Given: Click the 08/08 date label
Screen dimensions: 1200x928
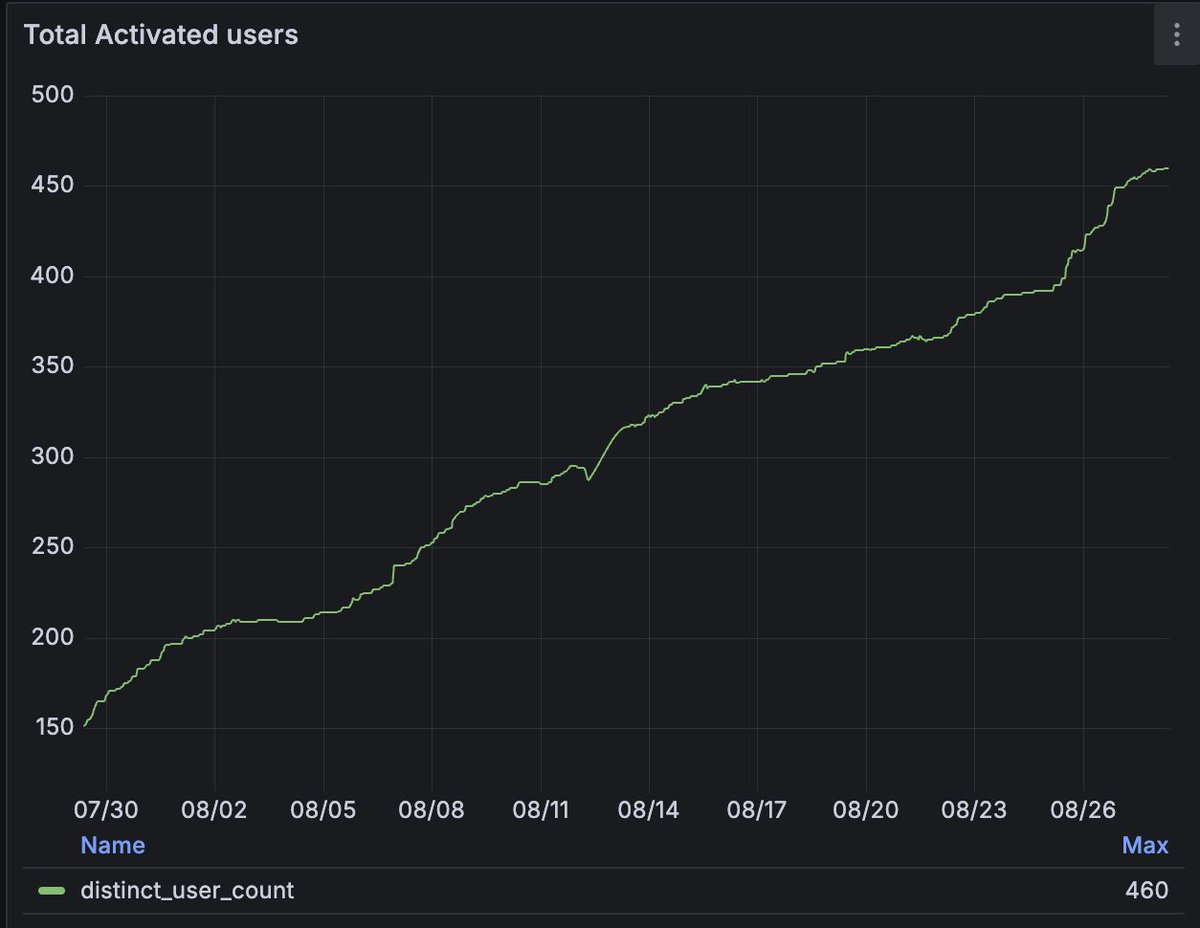Looking at the screenshot, I should tap(432, 809).
